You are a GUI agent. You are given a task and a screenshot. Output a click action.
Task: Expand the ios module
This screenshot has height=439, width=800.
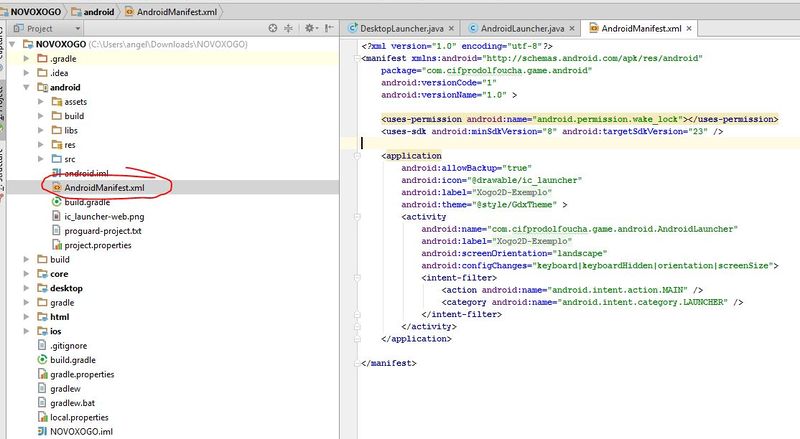pyautogui.click(x=26, y=331)
